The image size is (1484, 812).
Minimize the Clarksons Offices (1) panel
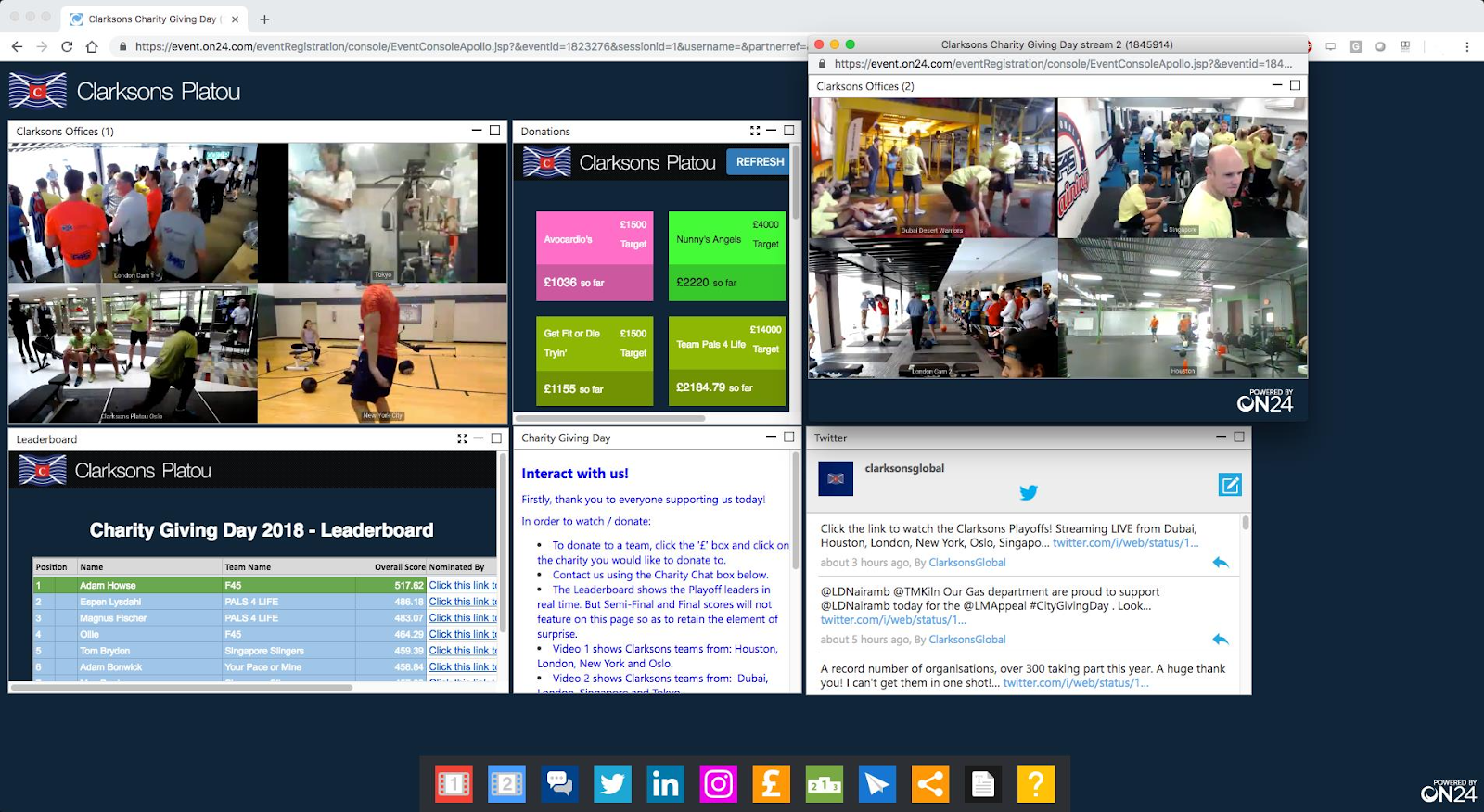coord(477,131)
